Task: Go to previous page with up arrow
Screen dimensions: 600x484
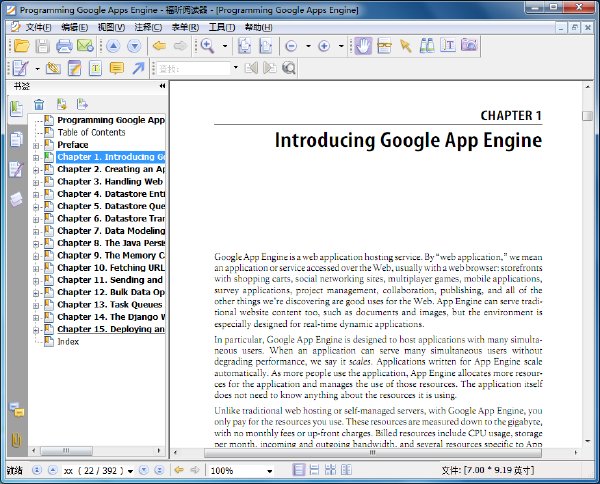Action: (113, 46)
